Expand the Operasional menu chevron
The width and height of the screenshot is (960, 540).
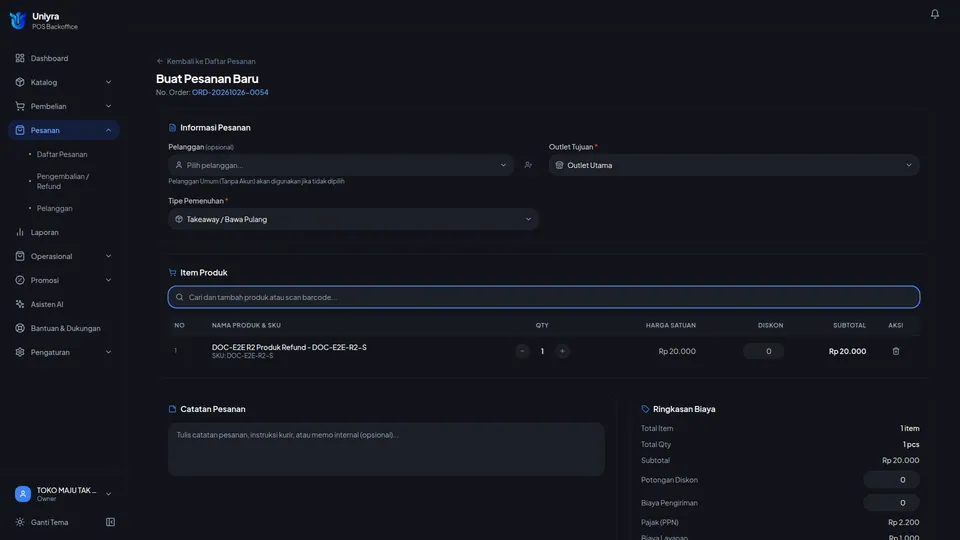[x=108, y=256]
